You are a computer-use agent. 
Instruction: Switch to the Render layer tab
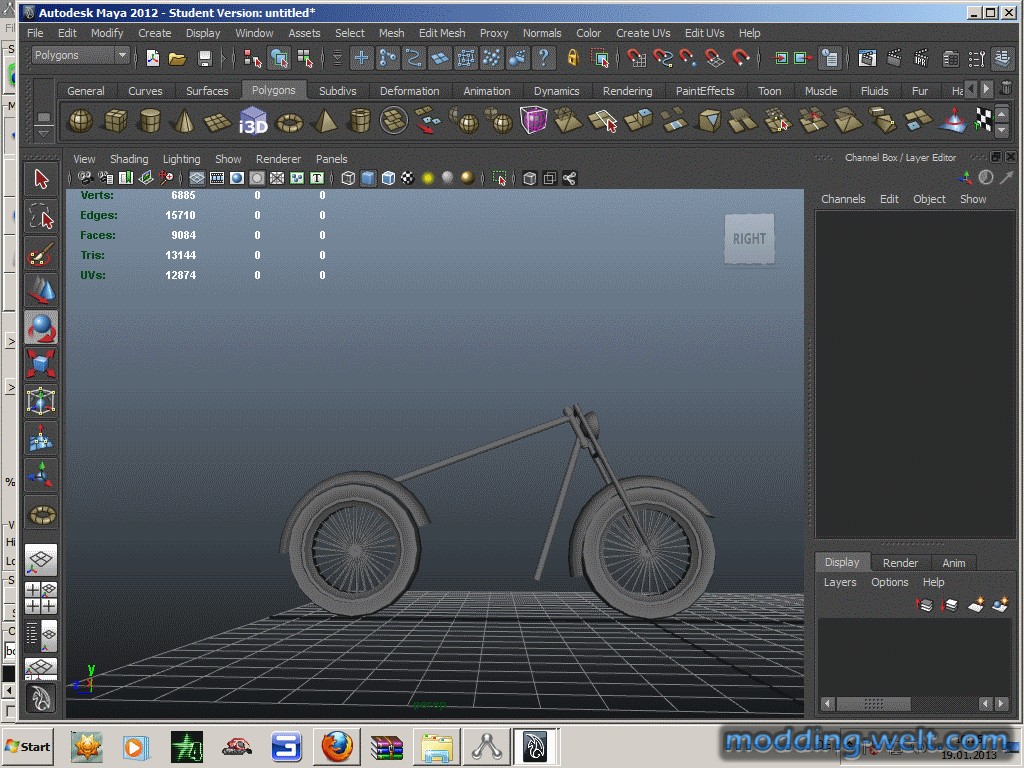pyautogui.click(x=900, y=562)
